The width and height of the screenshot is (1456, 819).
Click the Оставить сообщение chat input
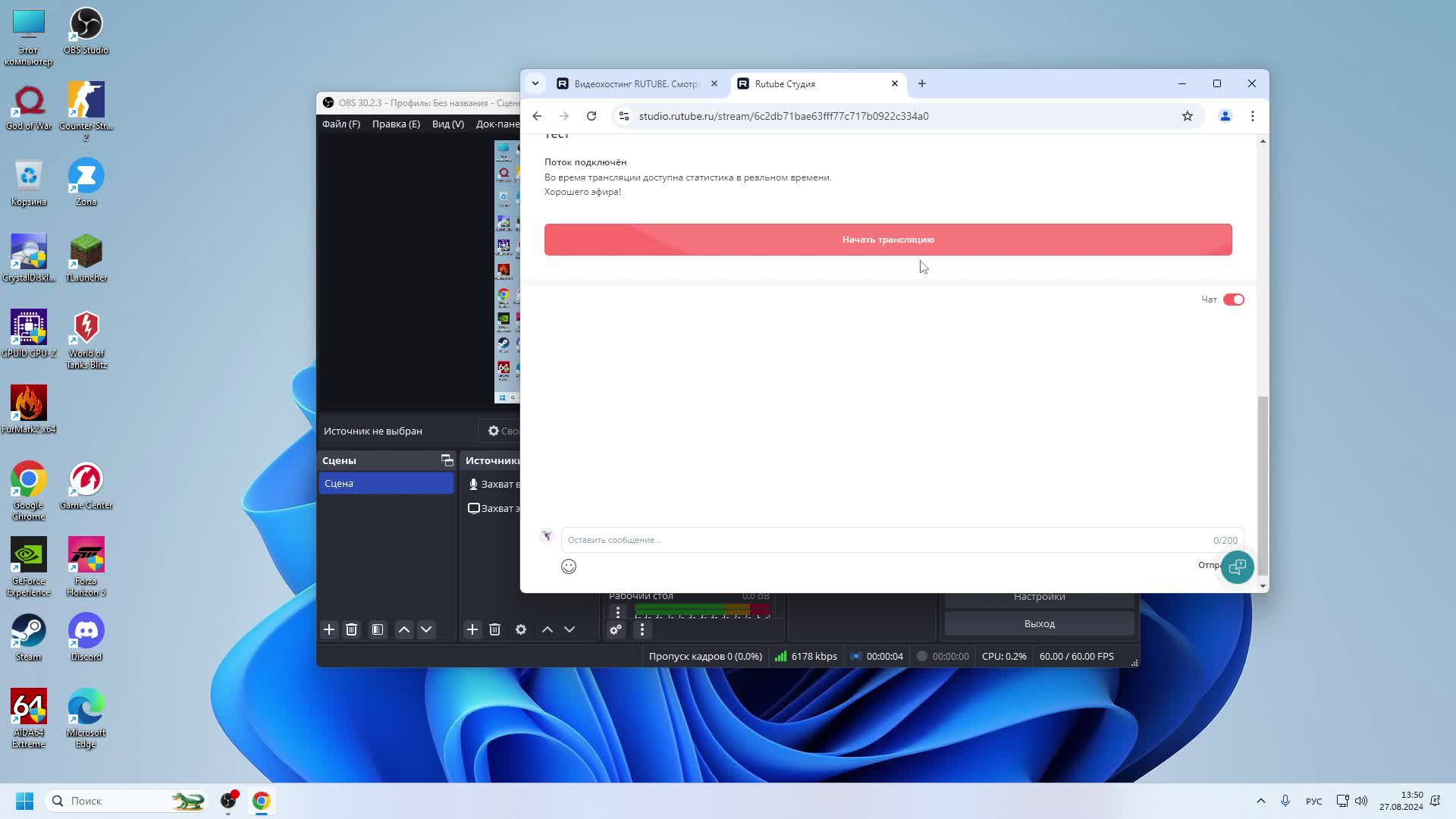(902, 540)
